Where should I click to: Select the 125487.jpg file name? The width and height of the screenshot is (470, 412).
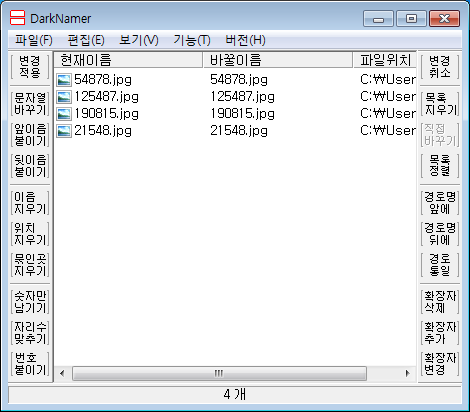(x=106, y=97)
